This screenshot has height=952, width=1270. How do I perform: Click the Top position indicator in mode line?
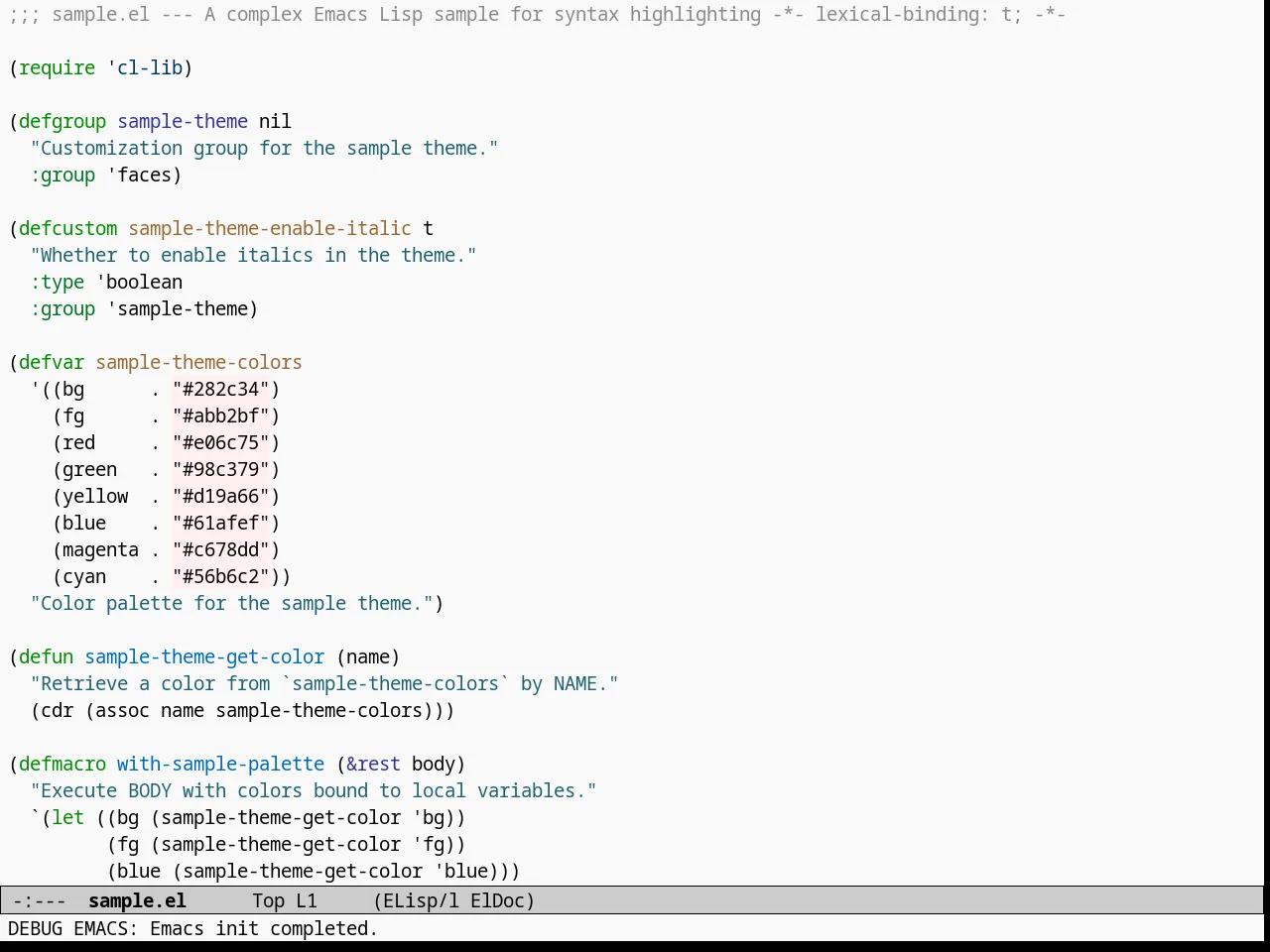tap(268, 900)
